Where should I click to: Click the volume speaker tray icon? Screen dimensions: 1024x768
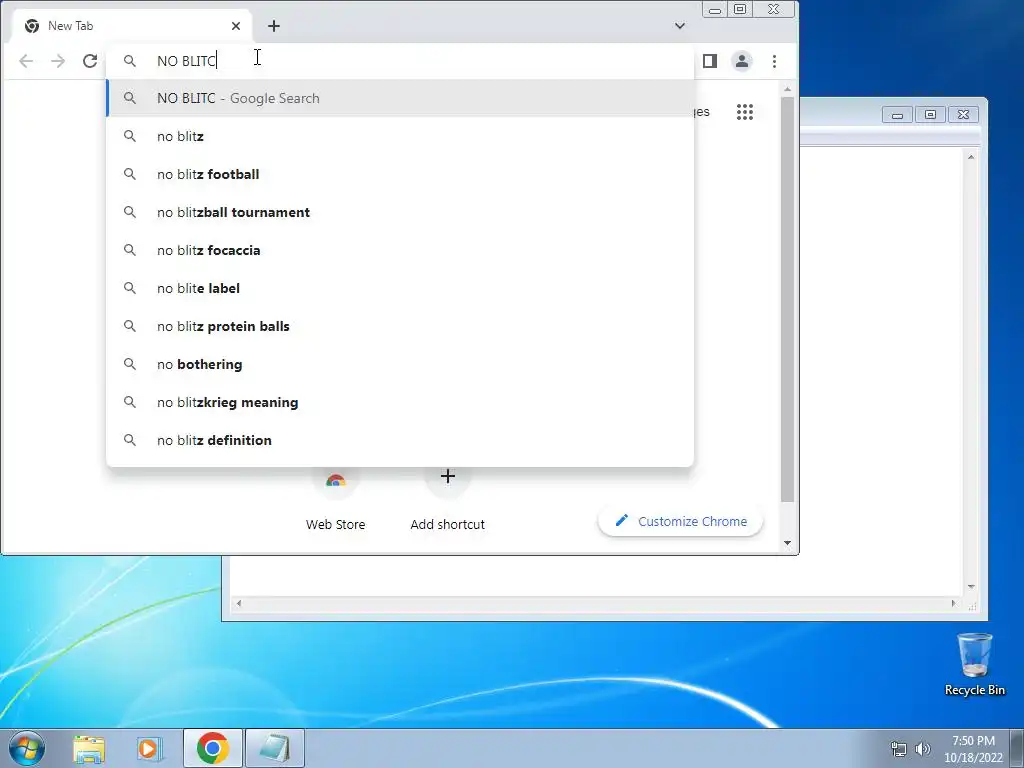click(x=923, y=749)
